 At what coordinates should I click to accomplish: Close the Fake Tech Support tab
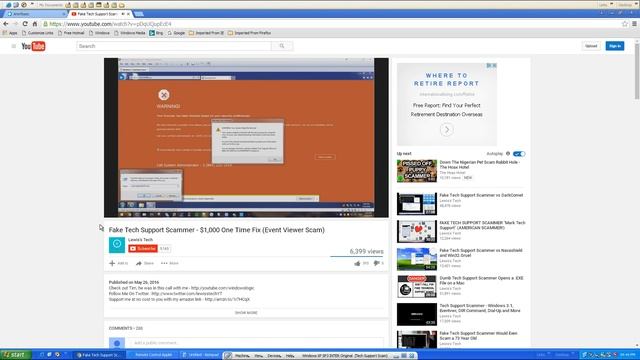click(x=128, y=14)
